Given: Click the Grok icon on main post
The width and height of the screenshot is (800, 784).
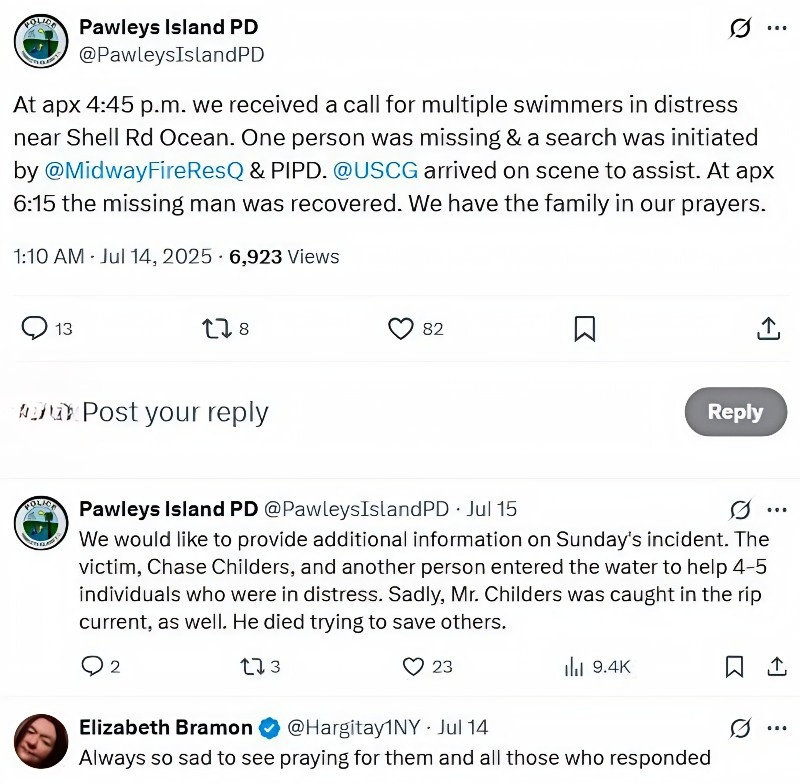Looking at the screenshot, I should point(740,28).
